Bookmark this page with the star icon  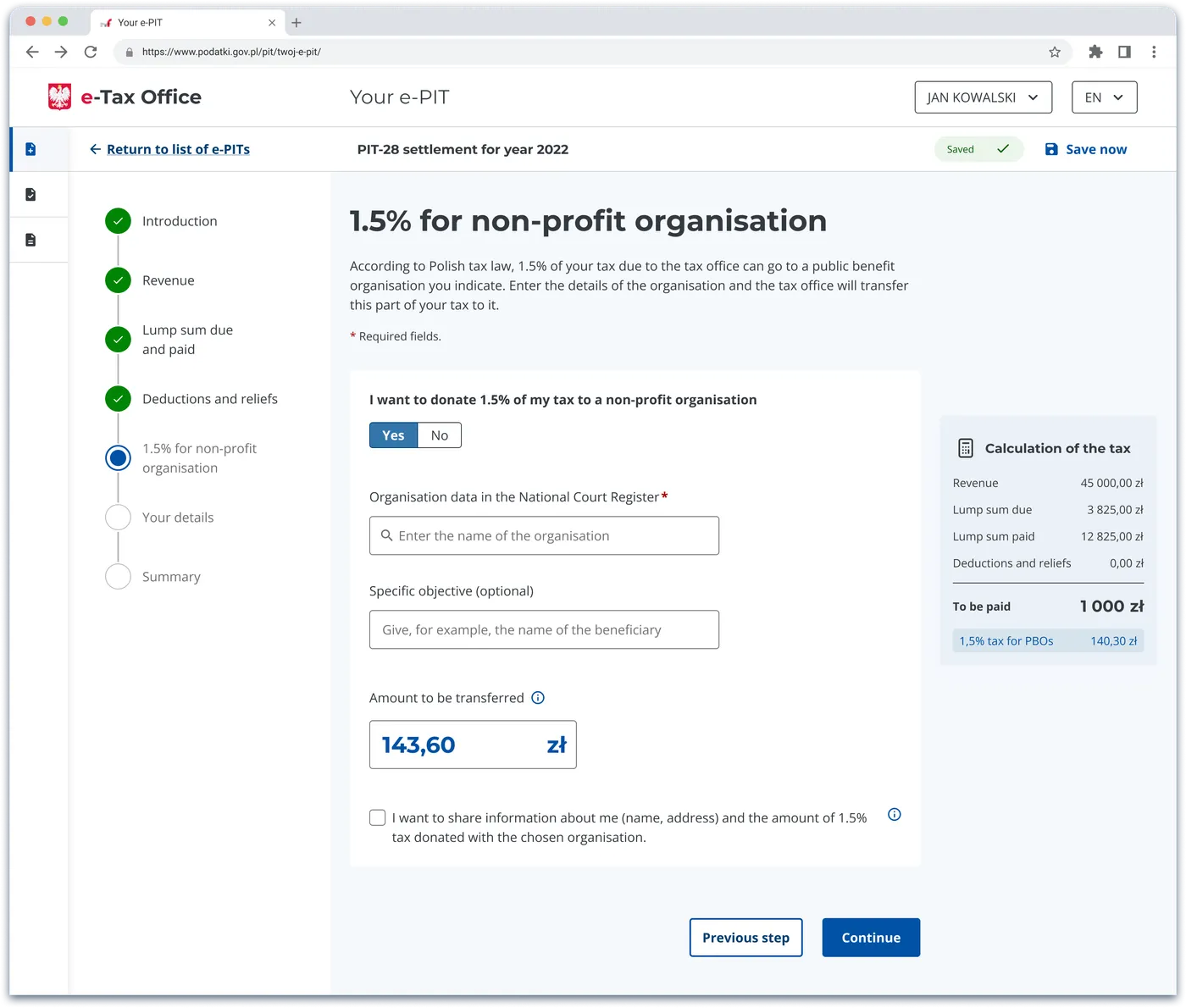pyautogui.click(x=1055, y=52)
